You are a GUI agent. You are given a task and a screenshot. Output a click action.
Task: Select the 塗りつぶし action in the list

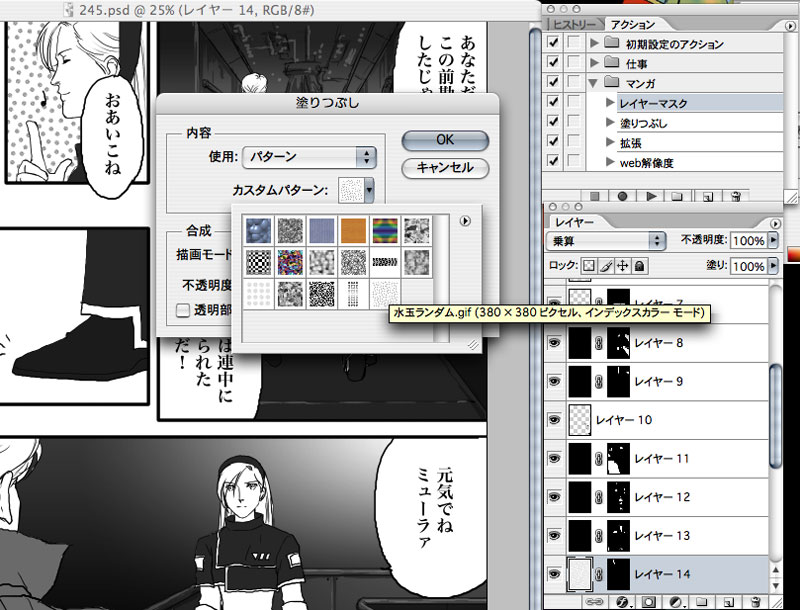(645, 123)
